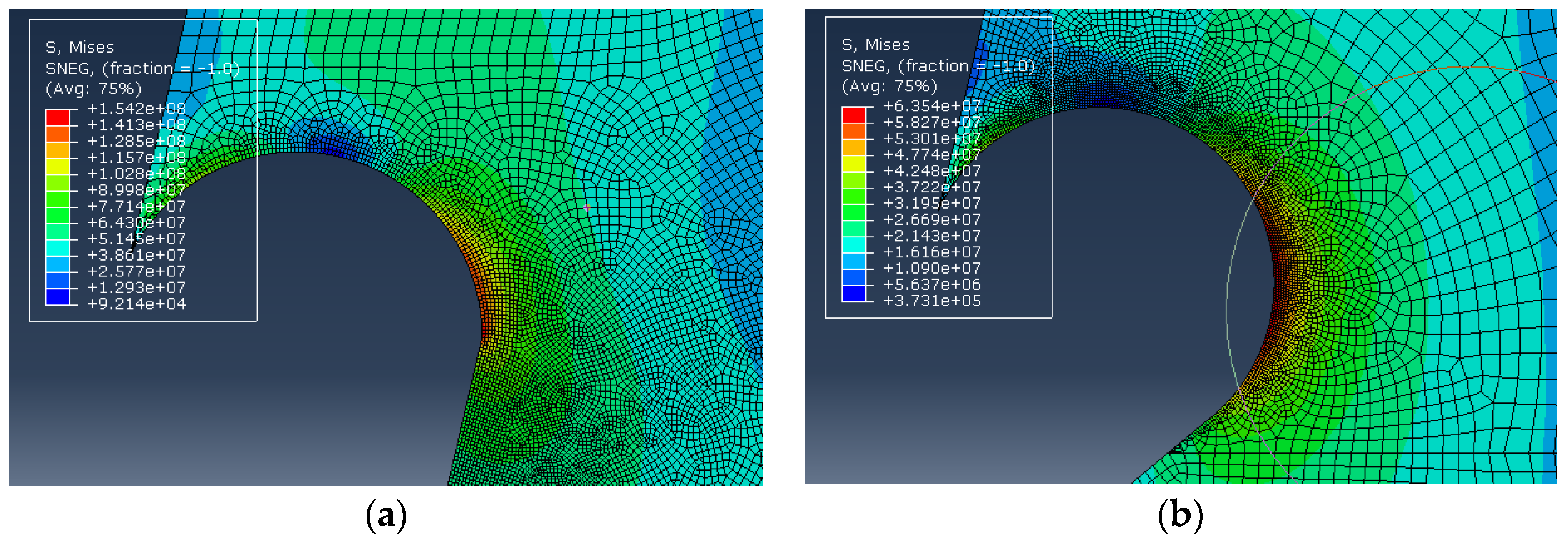
Task: Click the red swatch in plot (a) legend
Action: (x=58, y=118)
